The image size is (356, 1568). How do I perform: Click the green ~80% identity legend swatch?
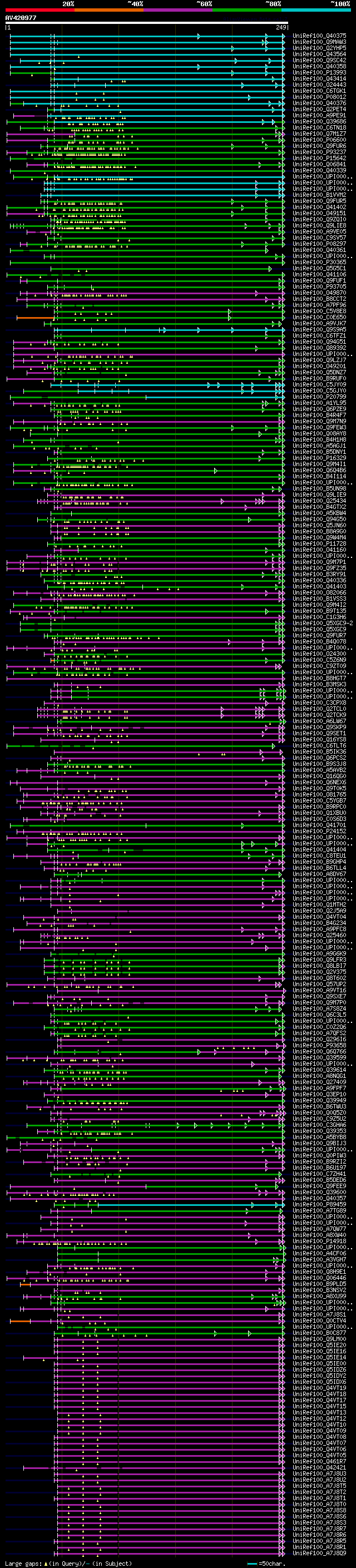(x=247, y=10)
